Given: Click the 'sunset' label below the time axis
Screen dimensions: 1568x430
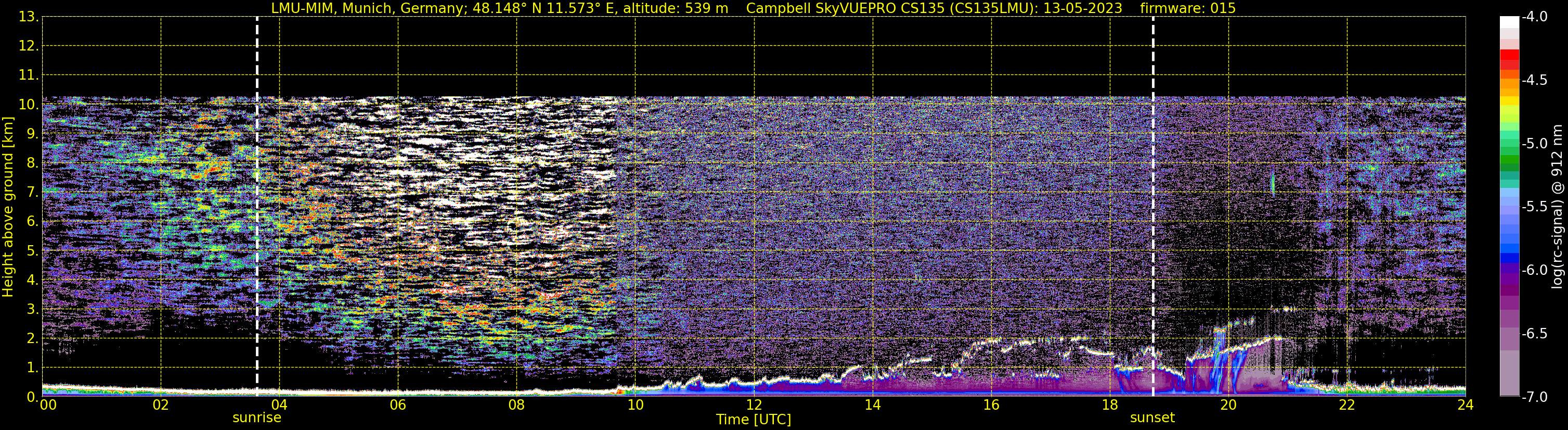Looking at the screenshot, I should [x=1152, y=418].
